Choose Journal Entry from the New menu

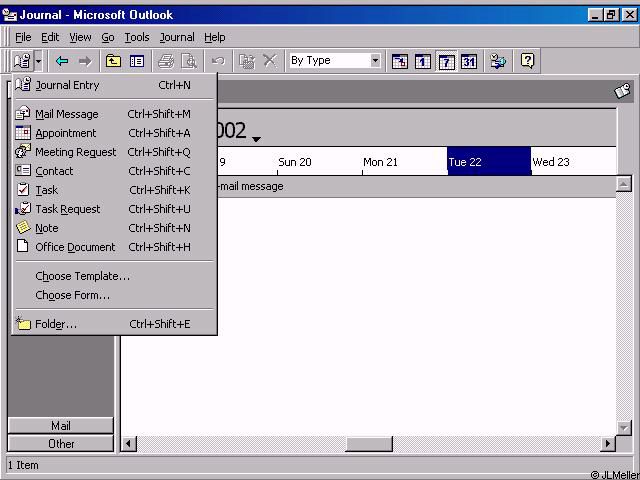114,85
